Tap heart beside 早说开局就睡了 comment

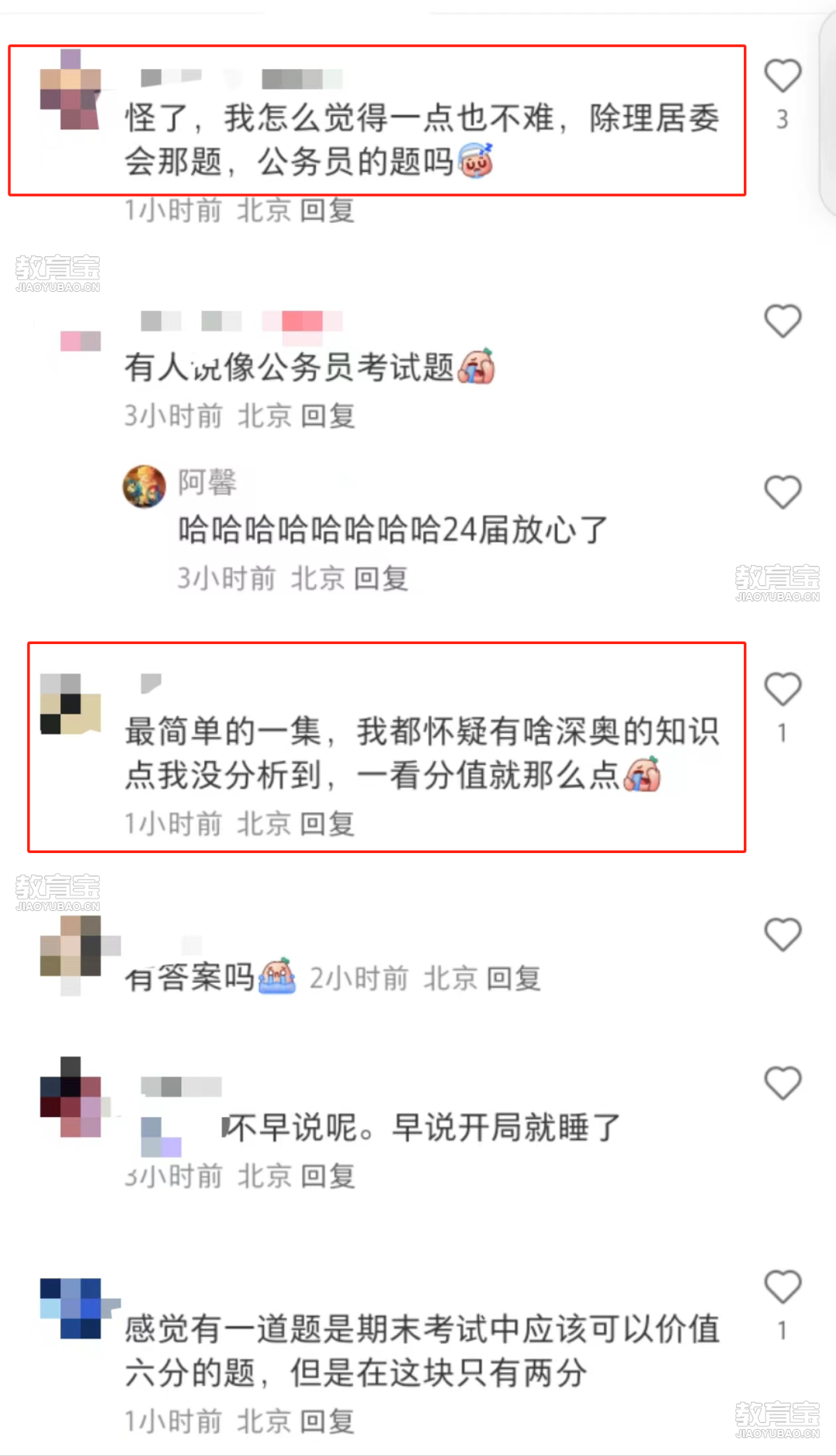coord(783,1083)
